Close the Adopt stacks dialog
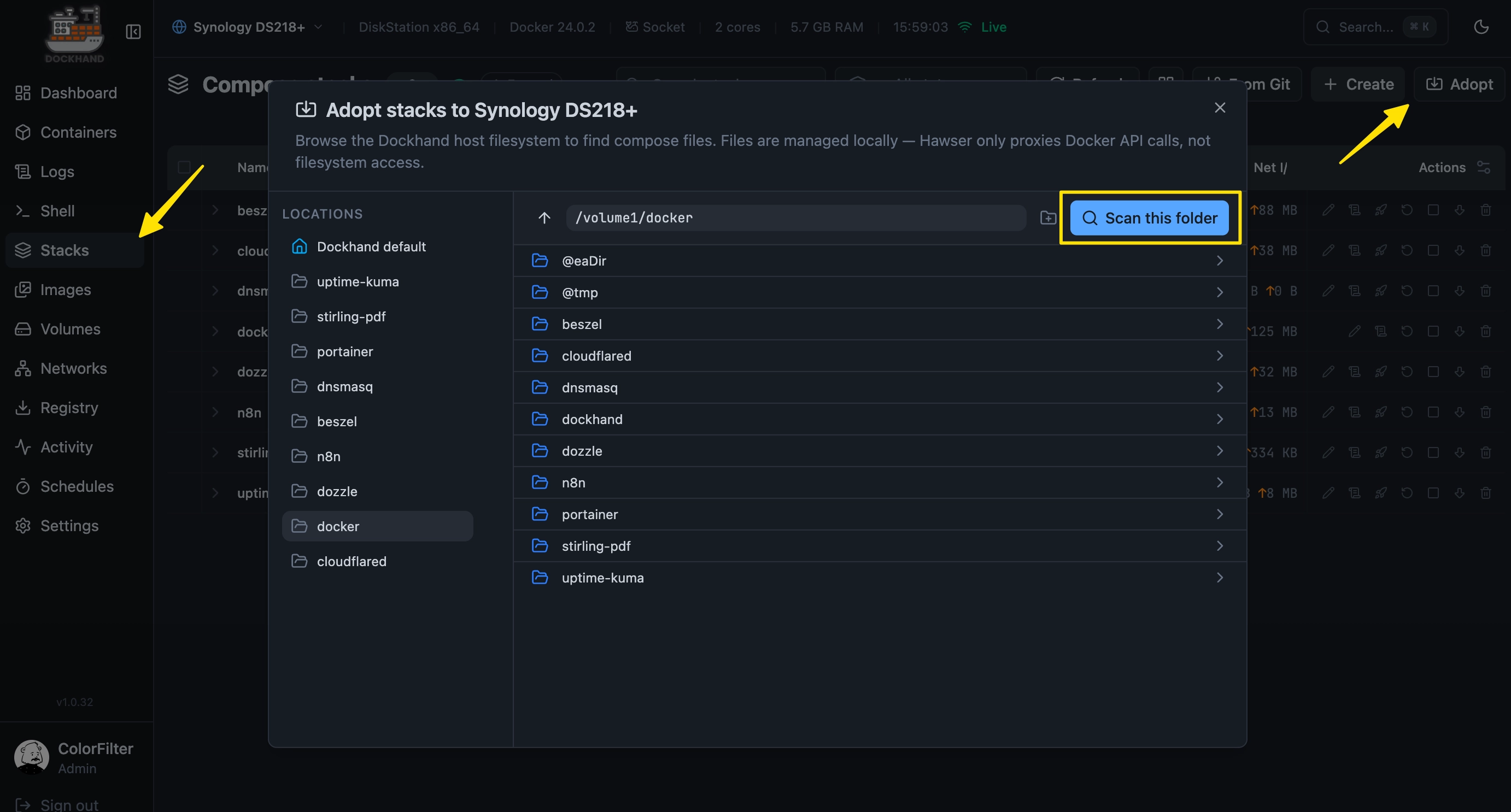This screenshot has height=812, width=1511. pyautogui.click(x=1220, y=108)
